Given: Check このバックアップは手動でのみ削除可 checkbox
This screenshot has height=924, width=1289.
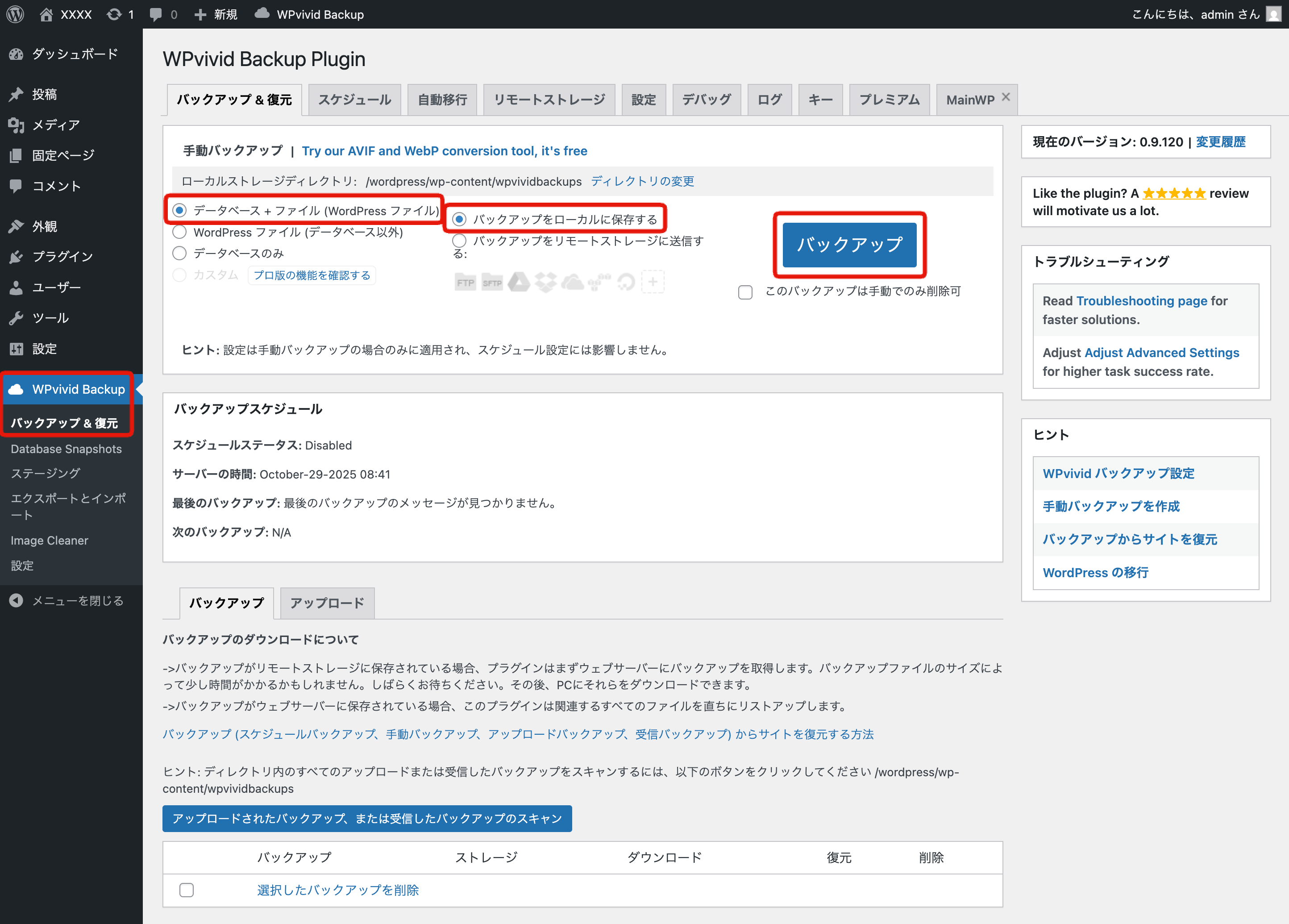Looking at the screenshot, I should pyautogui.click(x=745, y=292).
